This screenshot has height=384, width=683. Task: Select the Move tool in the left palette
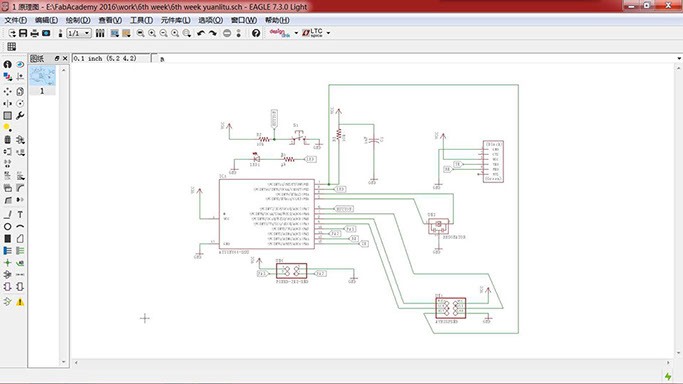point(7,91)
